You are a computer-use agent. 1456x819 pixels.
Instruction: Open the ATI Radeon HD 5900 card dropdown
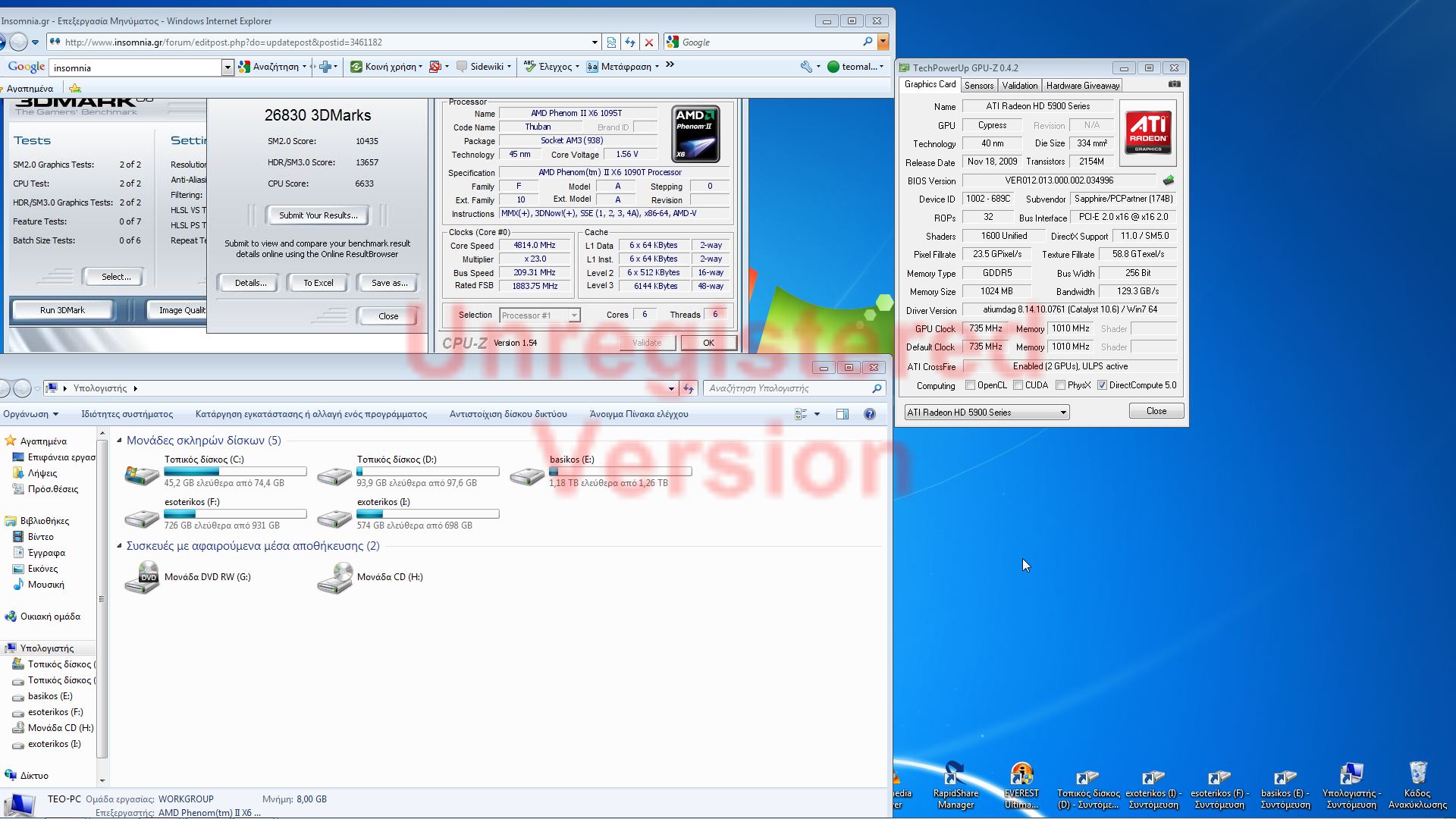[987, 413]
